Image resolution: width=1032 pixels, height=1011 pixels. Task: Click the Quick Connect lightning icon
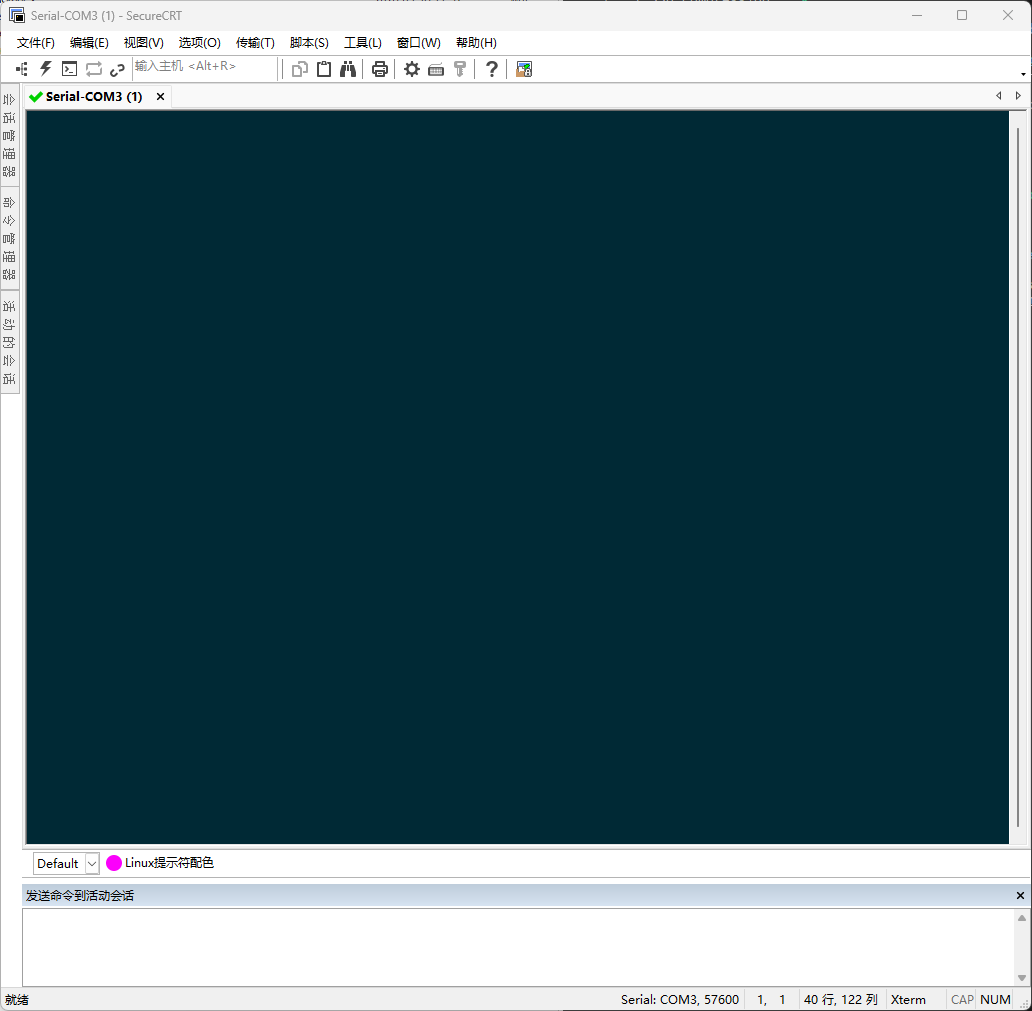(x=45, y=69)
